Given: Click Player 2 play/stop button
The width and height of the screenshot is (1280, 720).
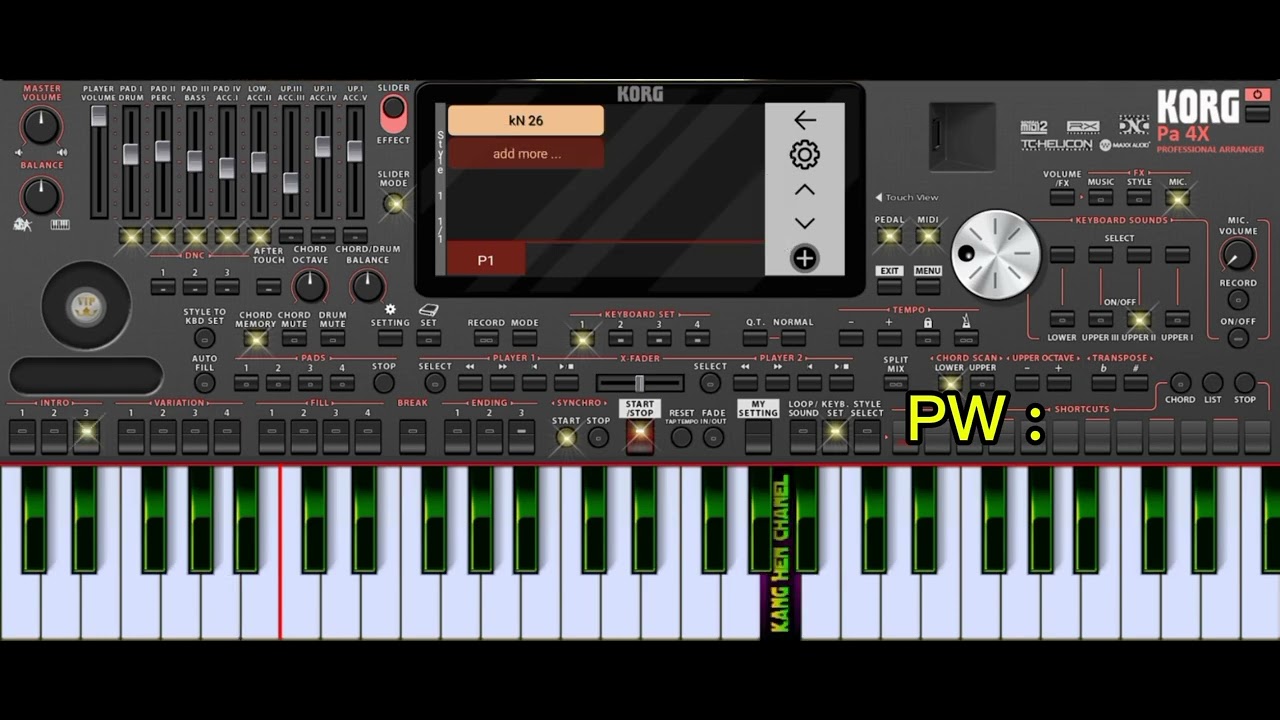Looking at the screenshot, I should (841, 383).
